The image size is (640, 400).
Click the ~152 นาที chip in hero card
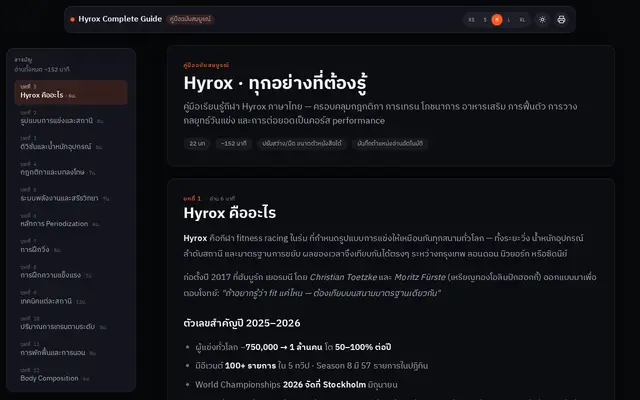coord(234,144)
